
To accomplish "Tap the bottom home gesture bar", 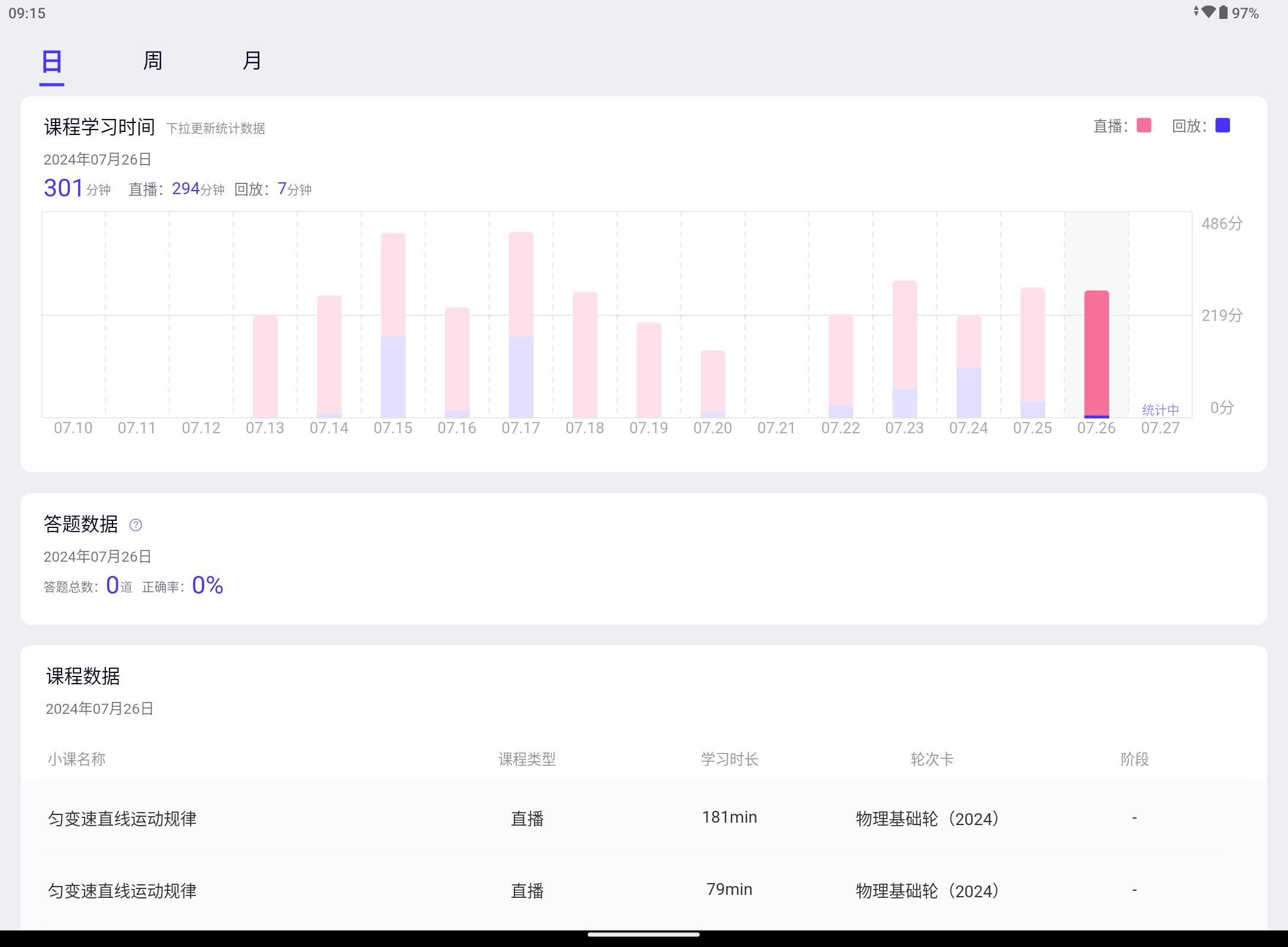I will pyautogui.click(x=644, y=935).
